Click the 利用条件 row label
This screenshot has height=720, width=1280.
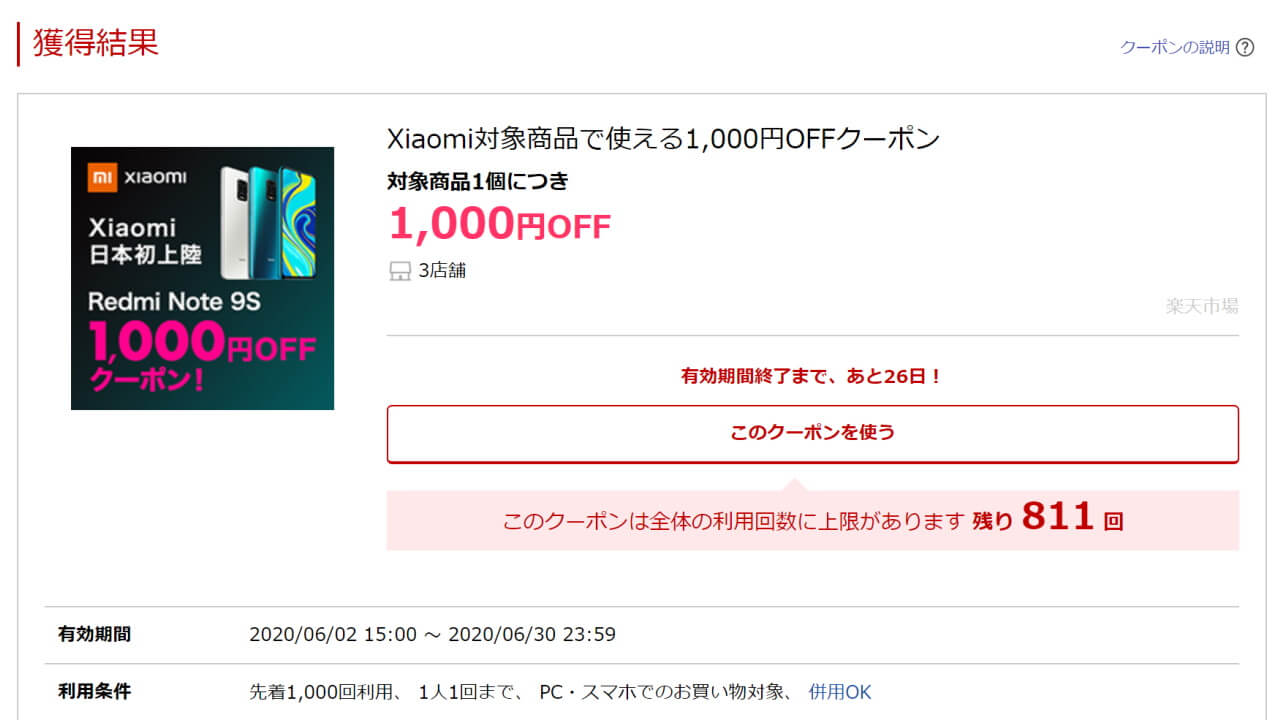(94, 691)
